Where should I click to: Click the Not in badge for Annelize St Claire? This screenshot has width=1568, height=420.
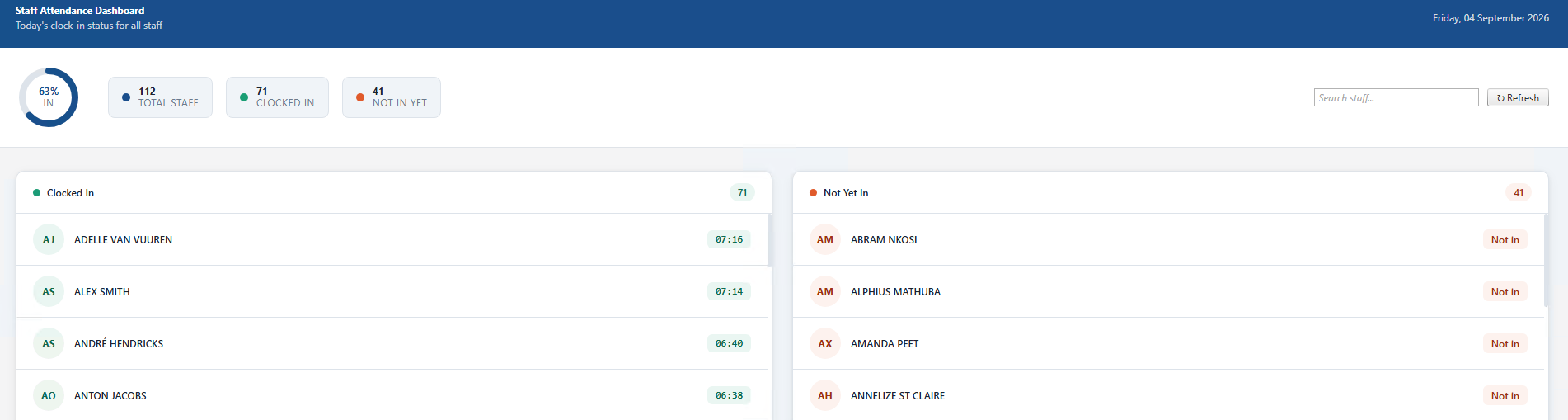click(1505, 395)
